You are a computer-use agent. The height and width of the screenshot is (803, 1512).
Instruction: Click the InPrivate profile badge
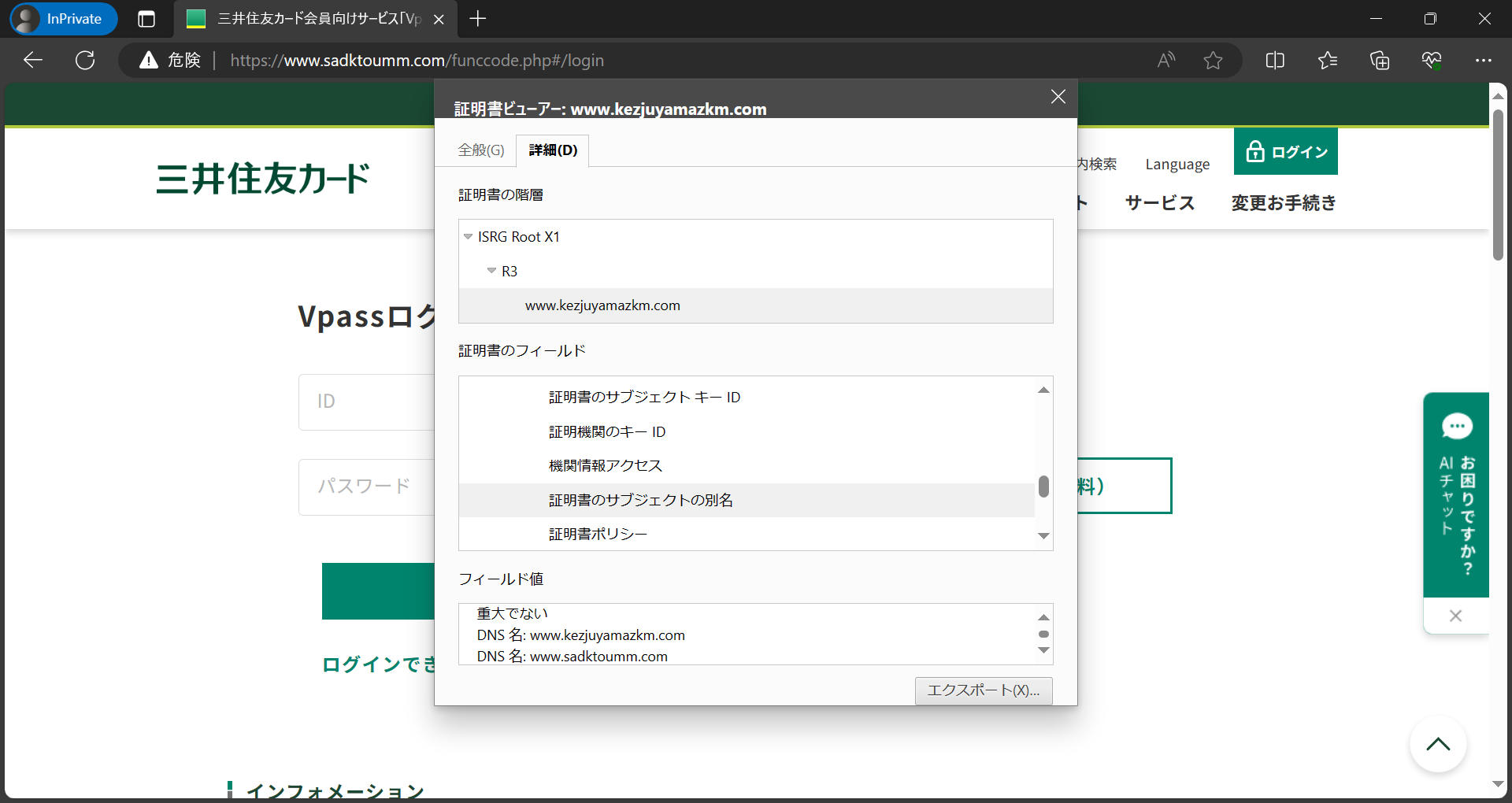click(64, 19)
